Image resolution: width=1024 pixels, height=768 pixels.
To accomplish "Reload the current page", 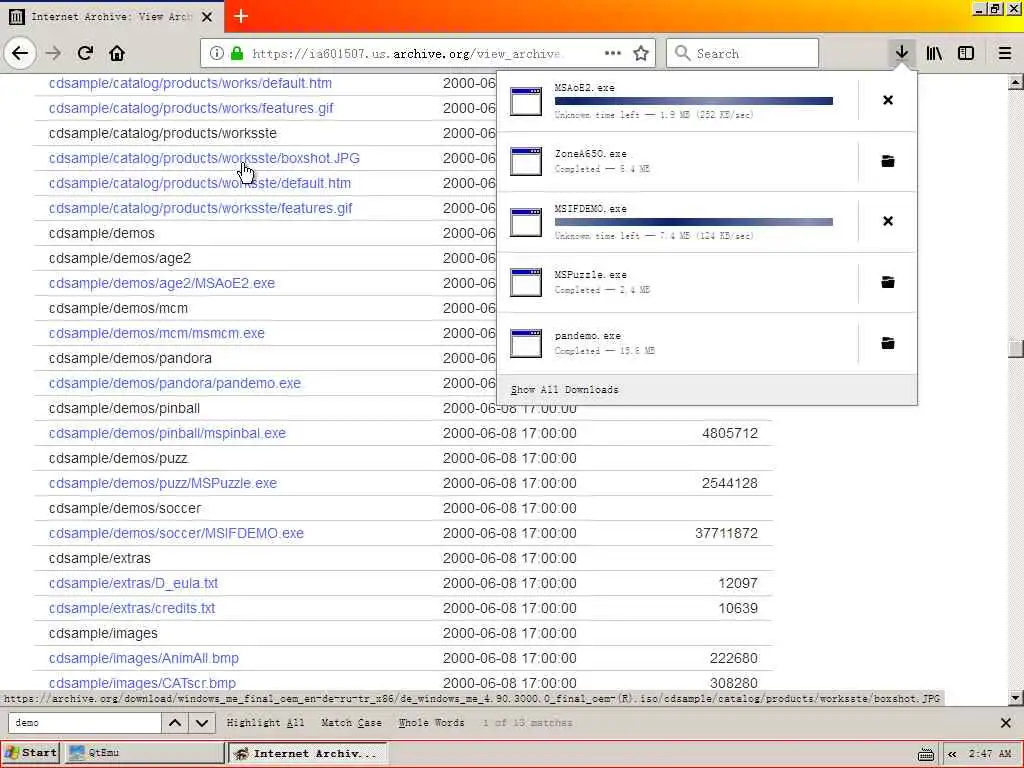I will [x=85, y=53].
